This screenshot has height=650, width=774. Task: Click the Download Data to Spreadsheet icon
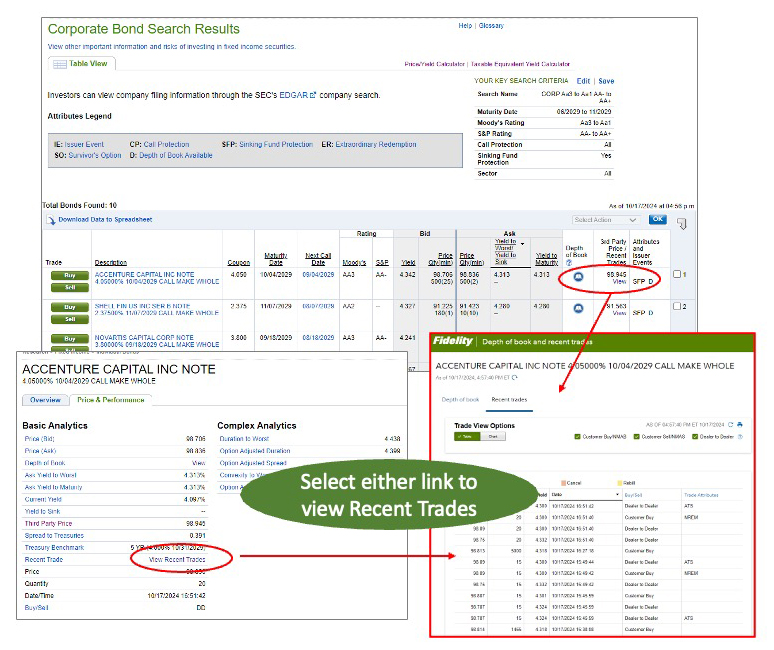(52, 219)
